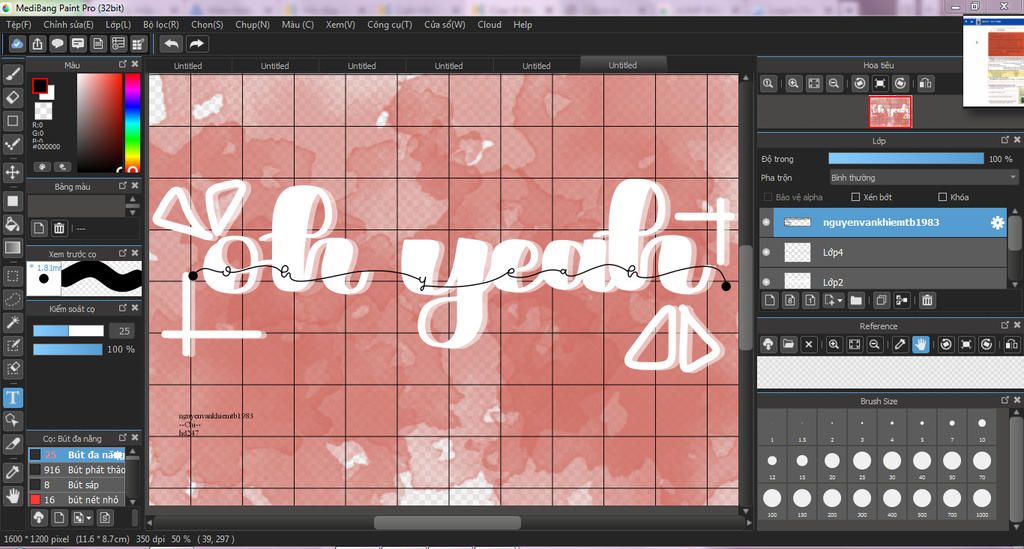Close the Màu panel with X
The image size is (1024, 549).
[135, 64]
